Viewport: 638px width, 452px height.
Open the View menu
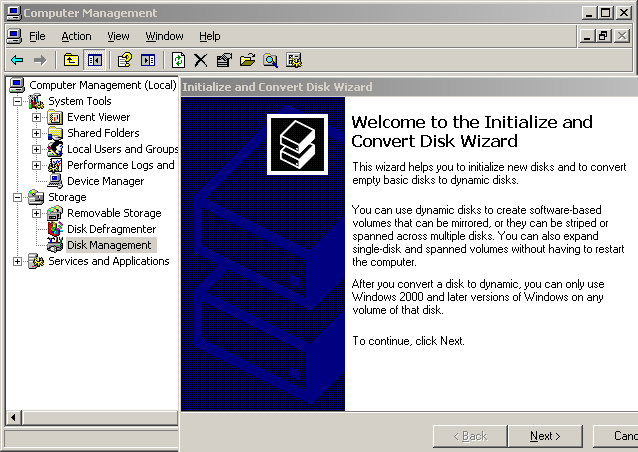tap(118, 36)
